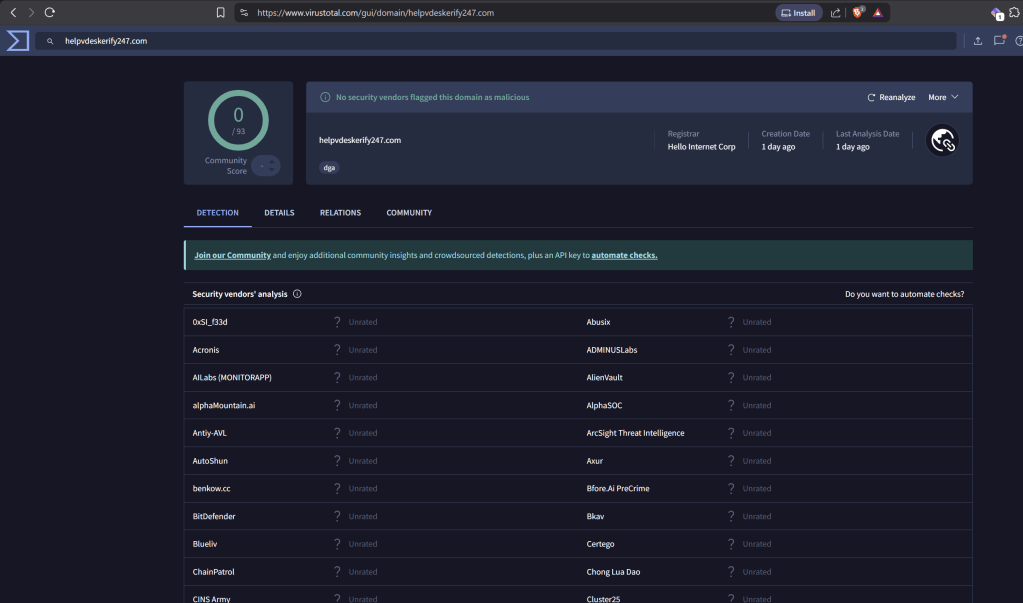1023x603 pixels.
Task: Click the Brave Shields lion icon
Action: (858, 13)
